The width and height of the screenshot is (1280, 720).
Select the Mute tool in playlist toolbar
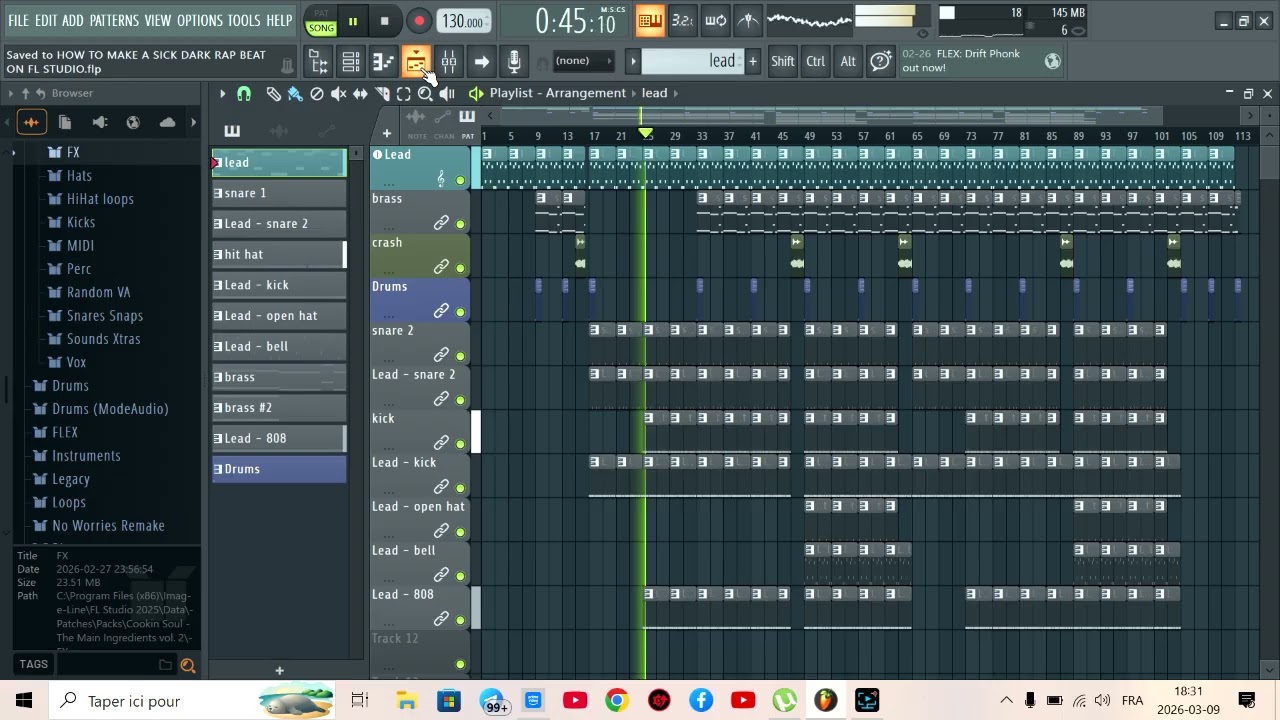[338, 93]
